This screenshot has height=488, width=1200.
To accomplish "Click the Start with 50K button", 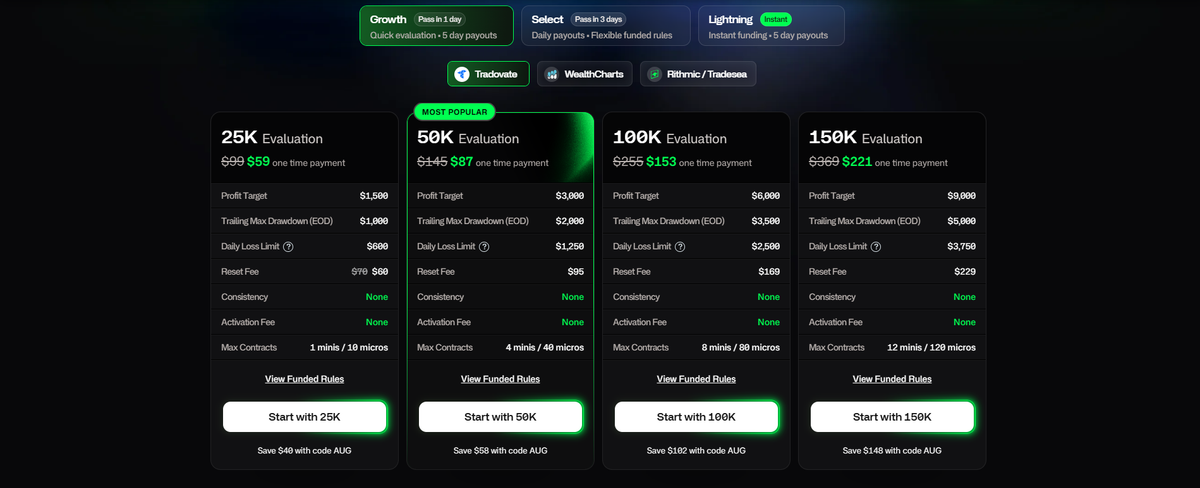I will pyautogui.click(x=500, y=417).
